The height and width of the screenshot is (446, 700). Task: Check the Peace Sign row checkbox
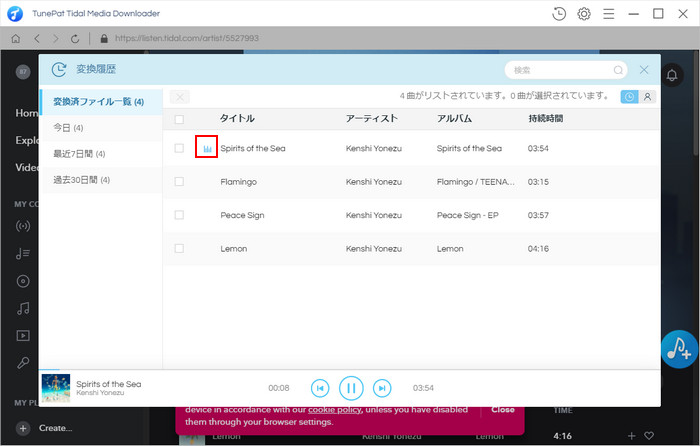pos(179,215)
